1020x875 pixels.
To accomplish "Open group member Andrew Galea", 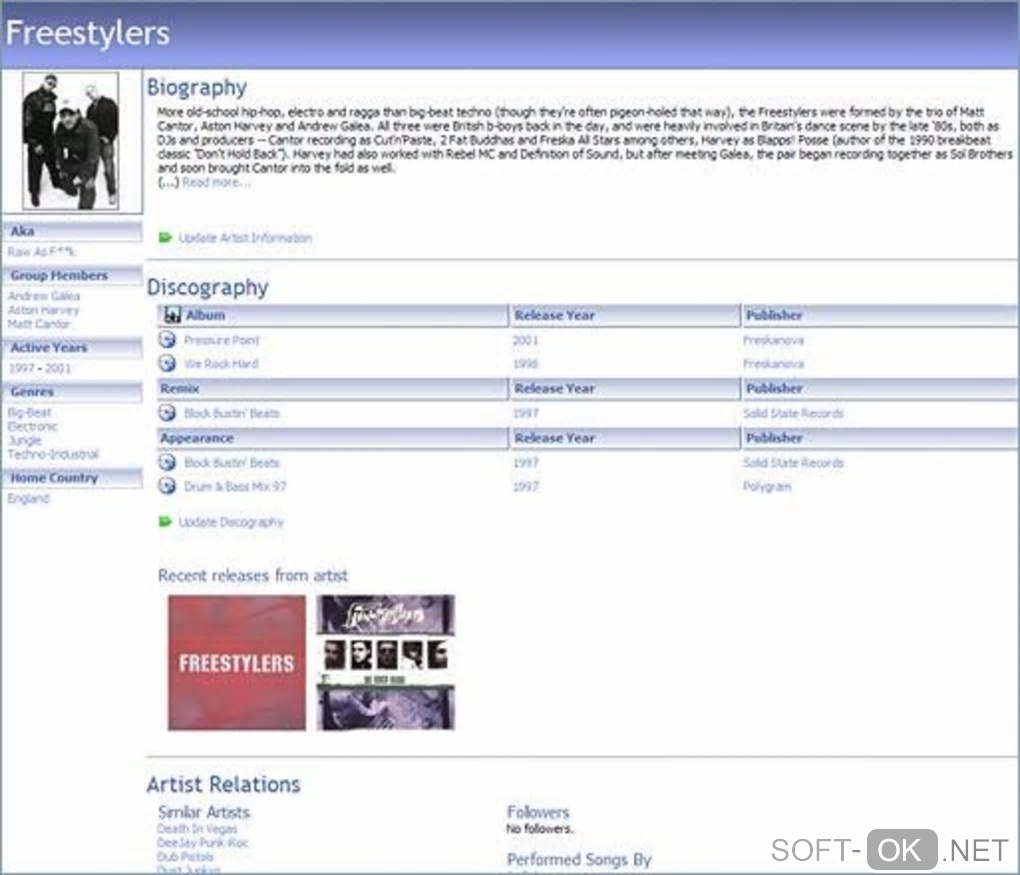I will tap(44, 296).
